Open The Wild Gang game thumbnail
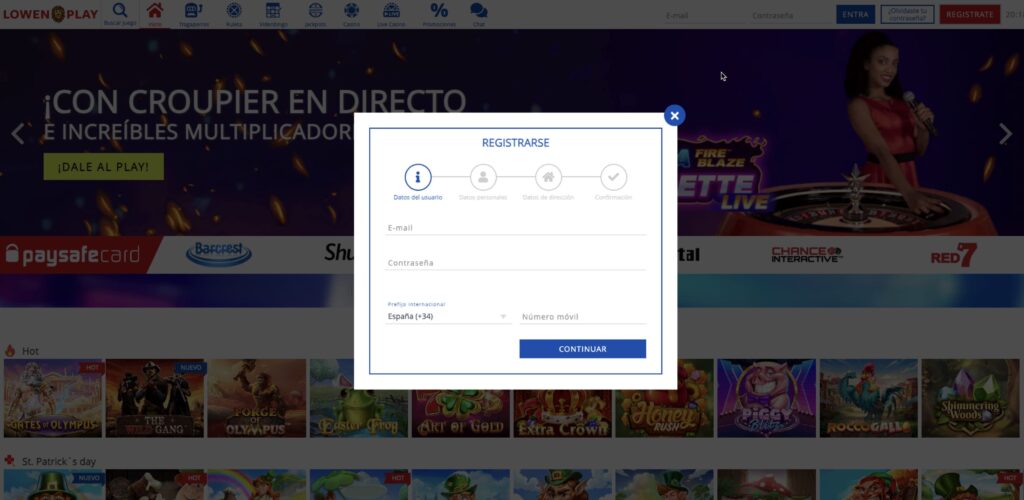This screenshot has width=1024, height=500. pyautogui.click(x=155, y=398)
